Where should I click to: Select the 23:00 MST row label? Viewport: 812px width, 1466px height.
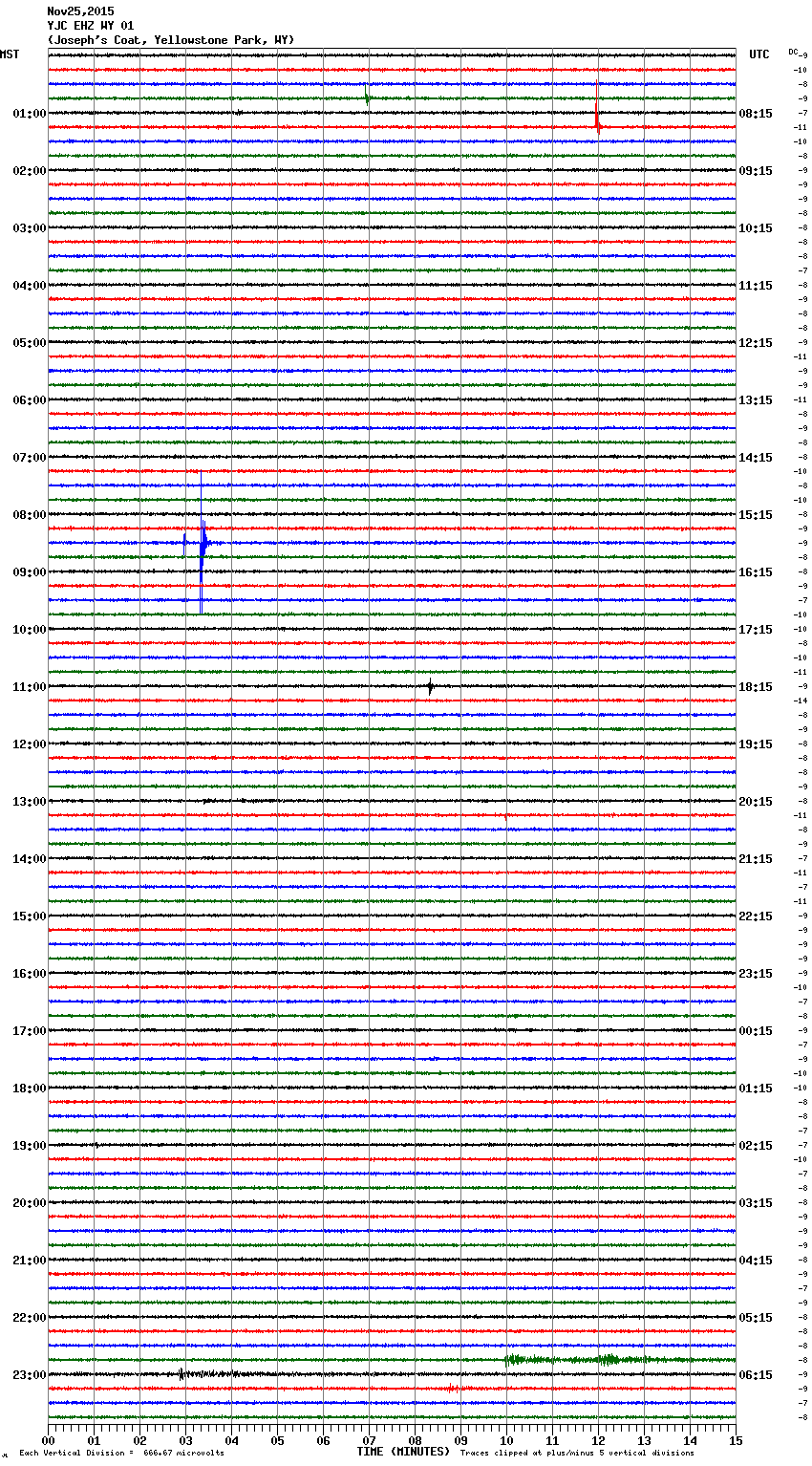pos(30,1375)
